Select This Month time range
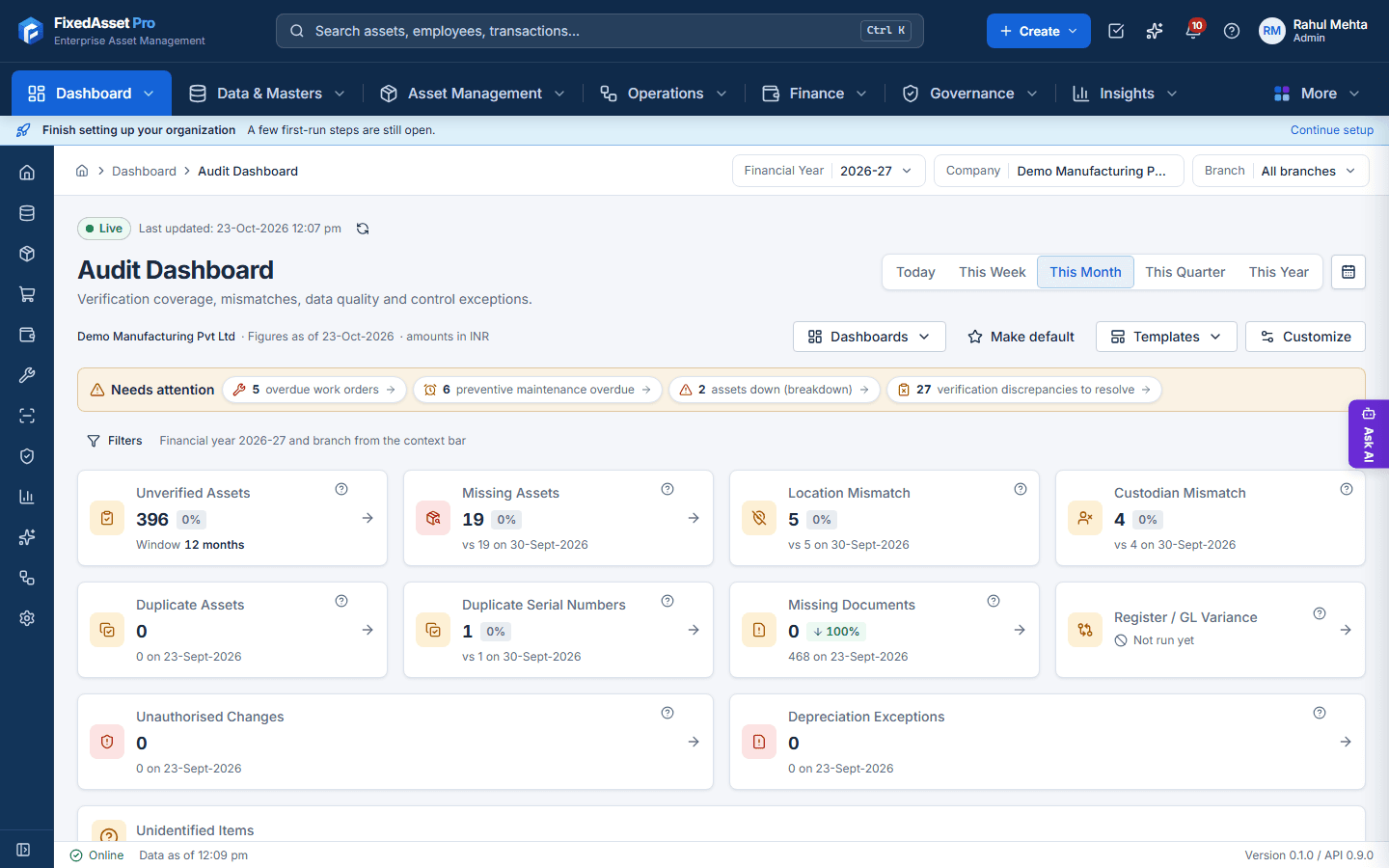This screenshot has height=868, width=1389. (1085, 272)
